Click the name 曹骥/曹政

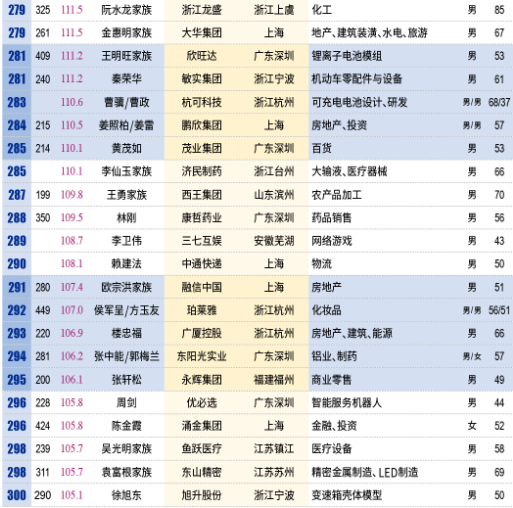(127, 102)
